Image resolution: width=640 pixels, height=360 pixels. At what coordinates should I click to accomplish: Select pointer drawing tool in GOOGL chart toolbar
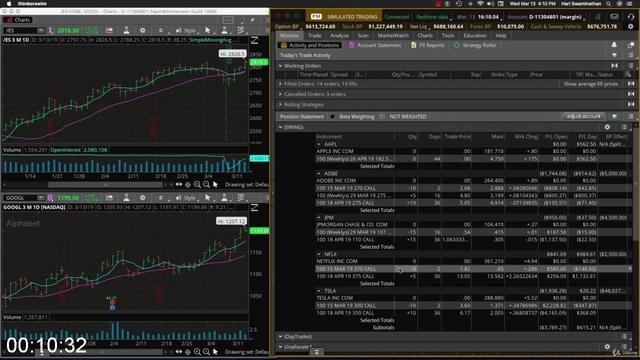pos(207,198)
